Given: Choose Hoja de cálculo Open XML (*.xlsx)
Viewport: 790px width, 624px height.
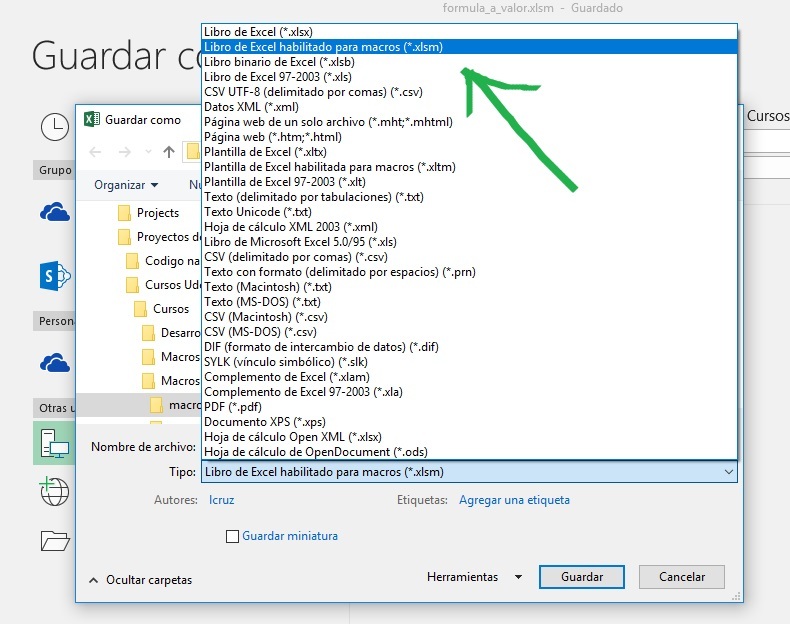Looking at the screenshot, I should point(469,437).
